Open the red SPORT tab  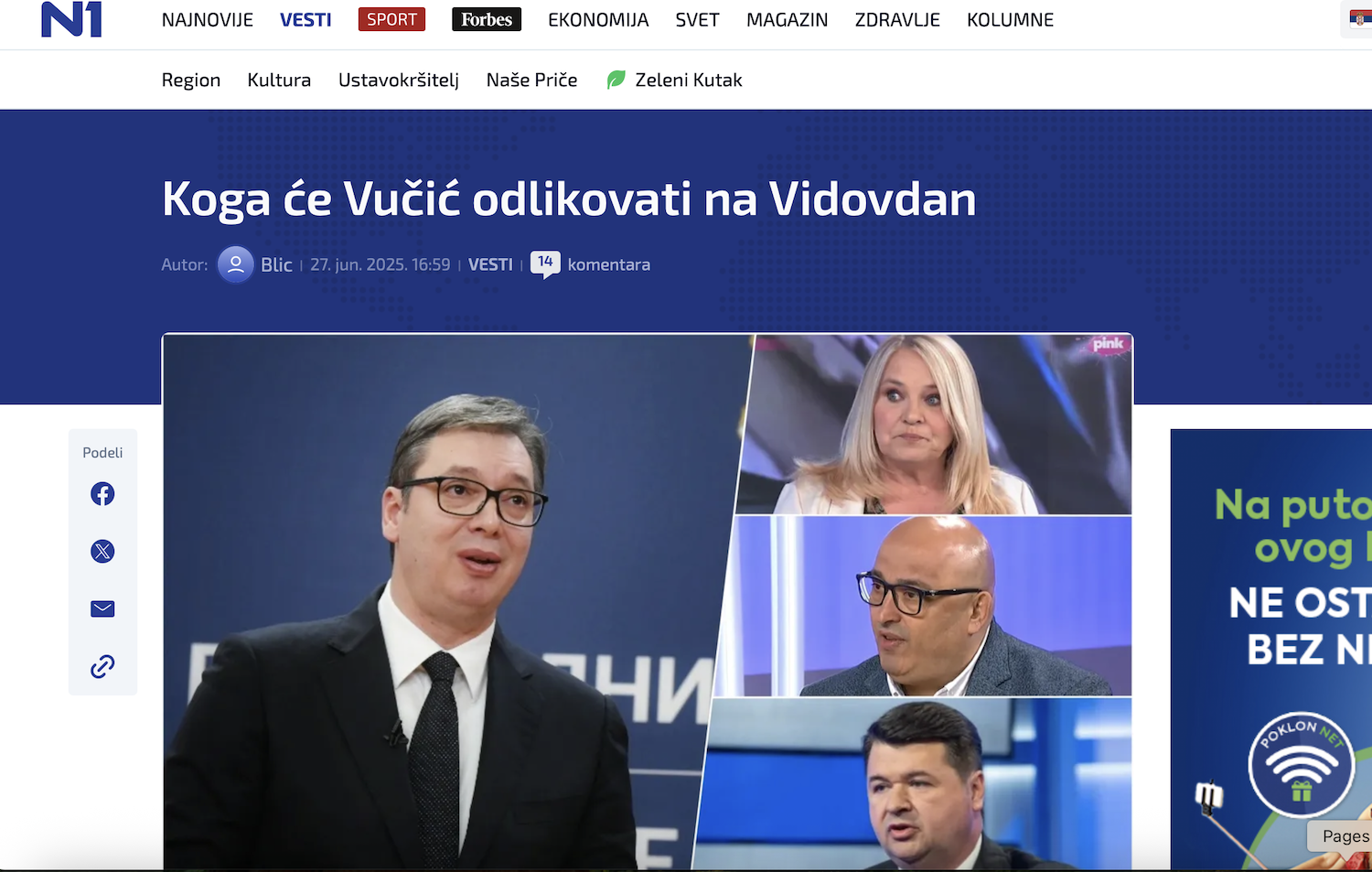point(391,19)
